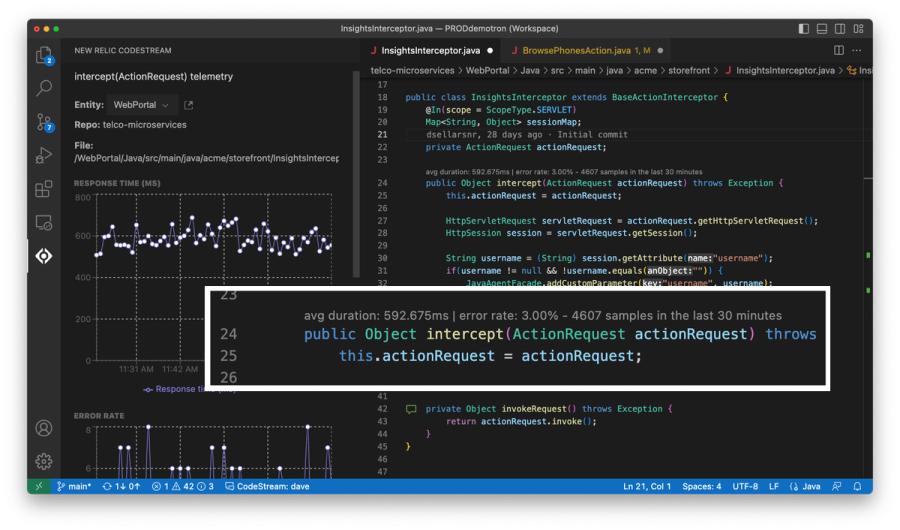The image size is (900, 530).
Task: Click the sidebar panel vertical scrollbar
Action: pos(356,175)
